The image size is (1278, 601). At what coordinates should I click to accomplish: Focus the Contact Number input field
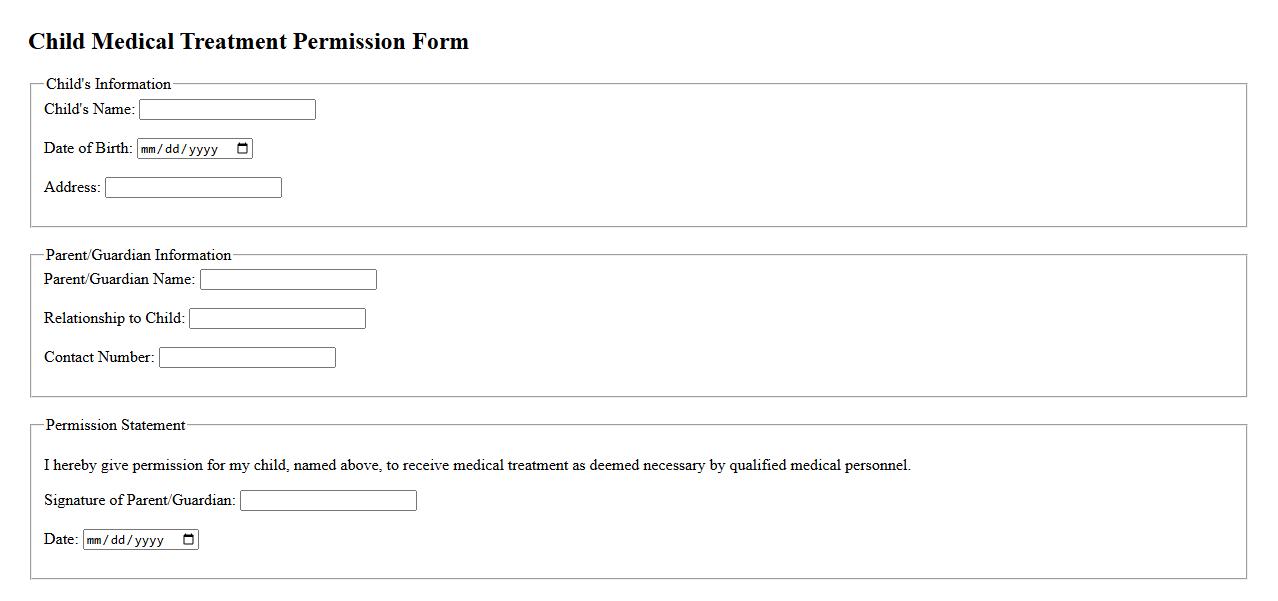tap(247, 358)
